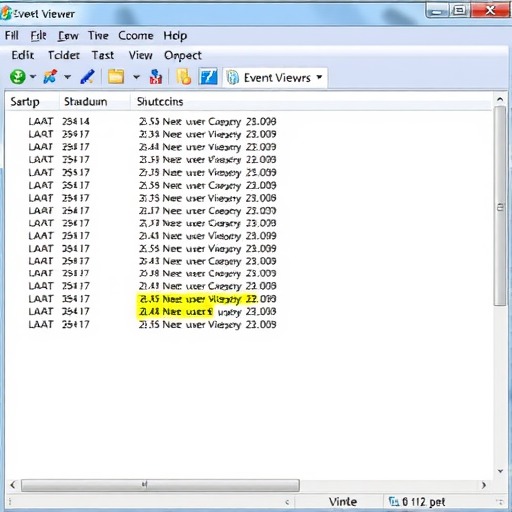Click the vertical scrollbar down arrow
This screenshot has height=512, width=512.
tap(500, 471)
